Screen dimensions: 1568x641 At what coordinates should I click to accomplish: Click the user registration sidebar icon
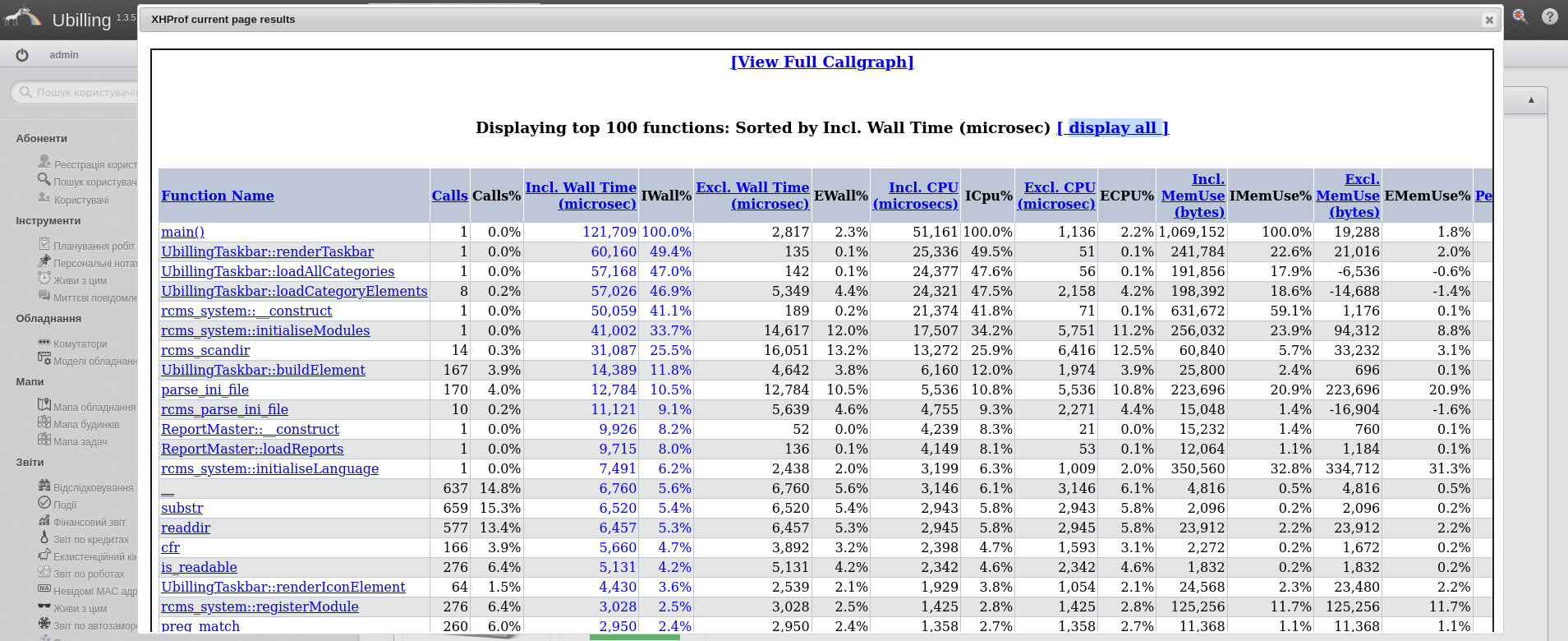(x=44, y=162)
